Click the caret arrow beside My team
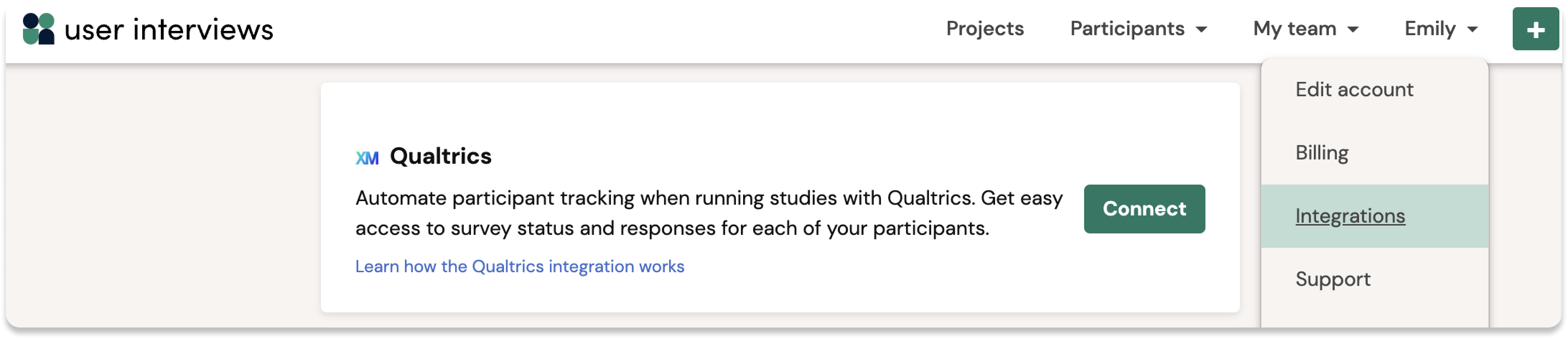The image size is (1568, 339). pyautogui.click(x=1353, y=30)
